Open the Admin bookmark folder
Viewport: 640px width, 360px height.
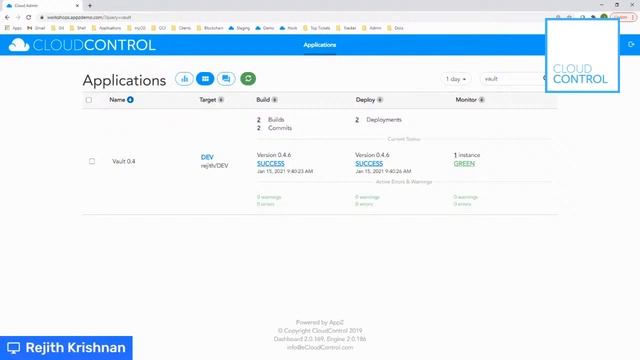coord(371,28)
